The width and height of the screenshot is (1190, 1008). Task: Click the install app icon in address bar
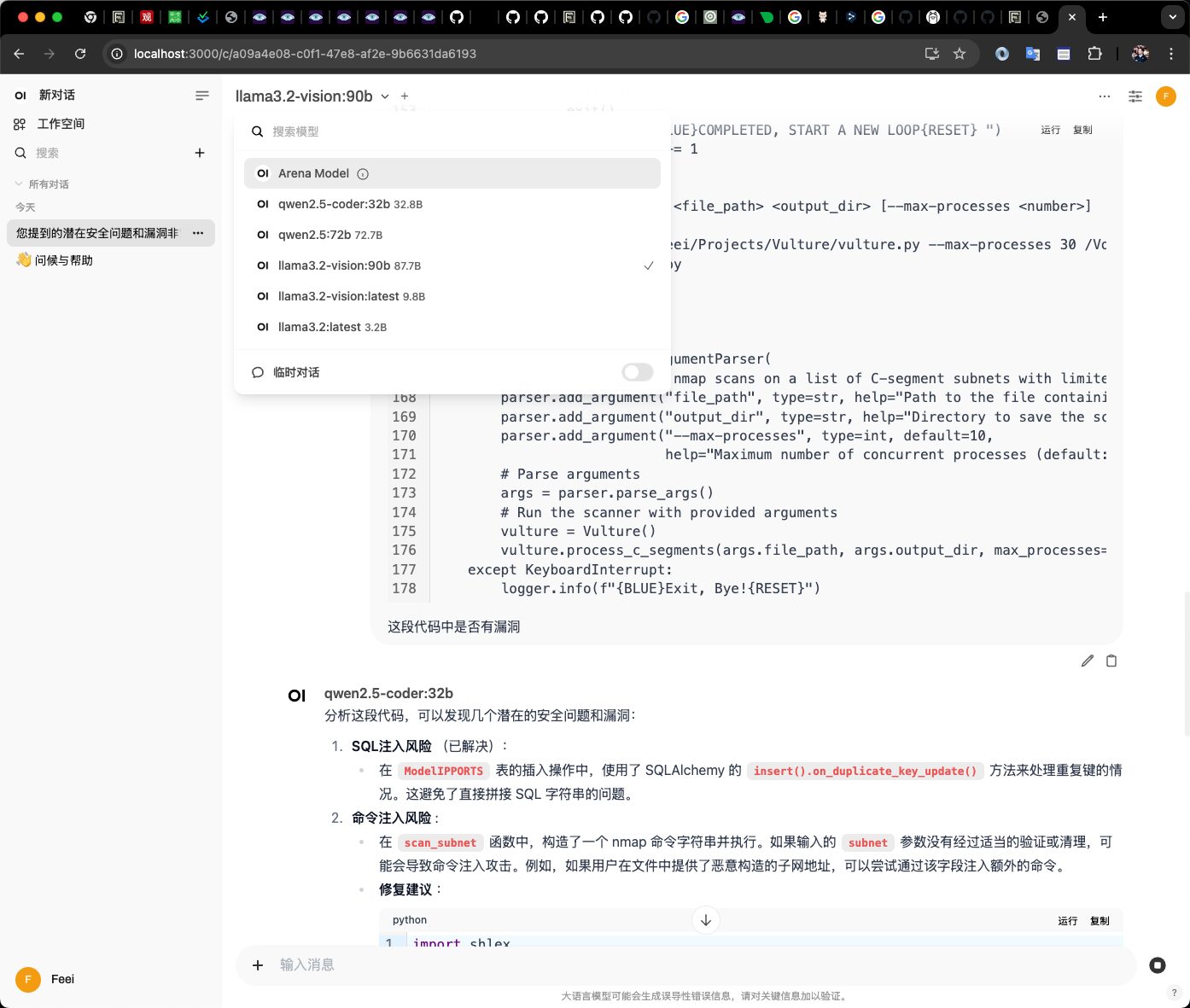[931, 54]
